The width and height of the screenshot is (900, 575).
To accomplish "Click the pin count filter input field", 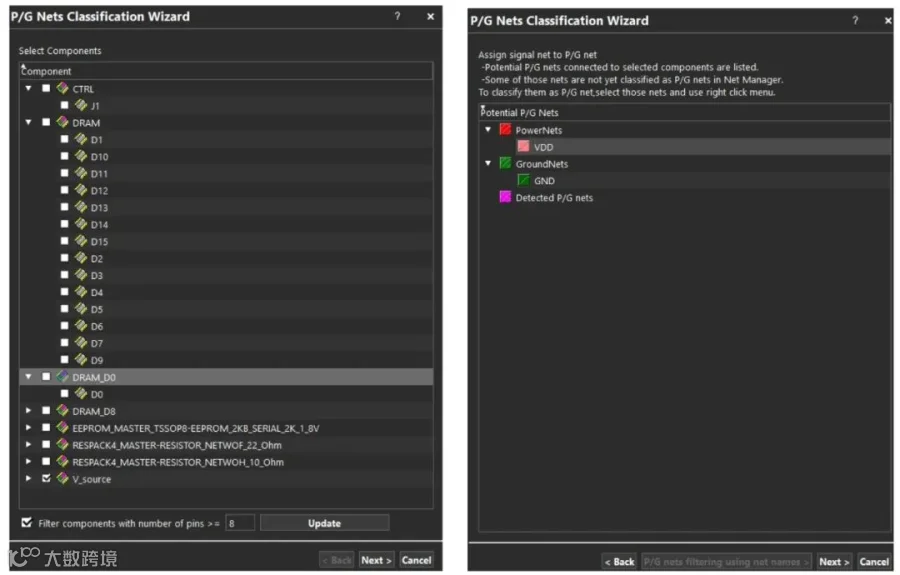I will click(x=240, y=523).
